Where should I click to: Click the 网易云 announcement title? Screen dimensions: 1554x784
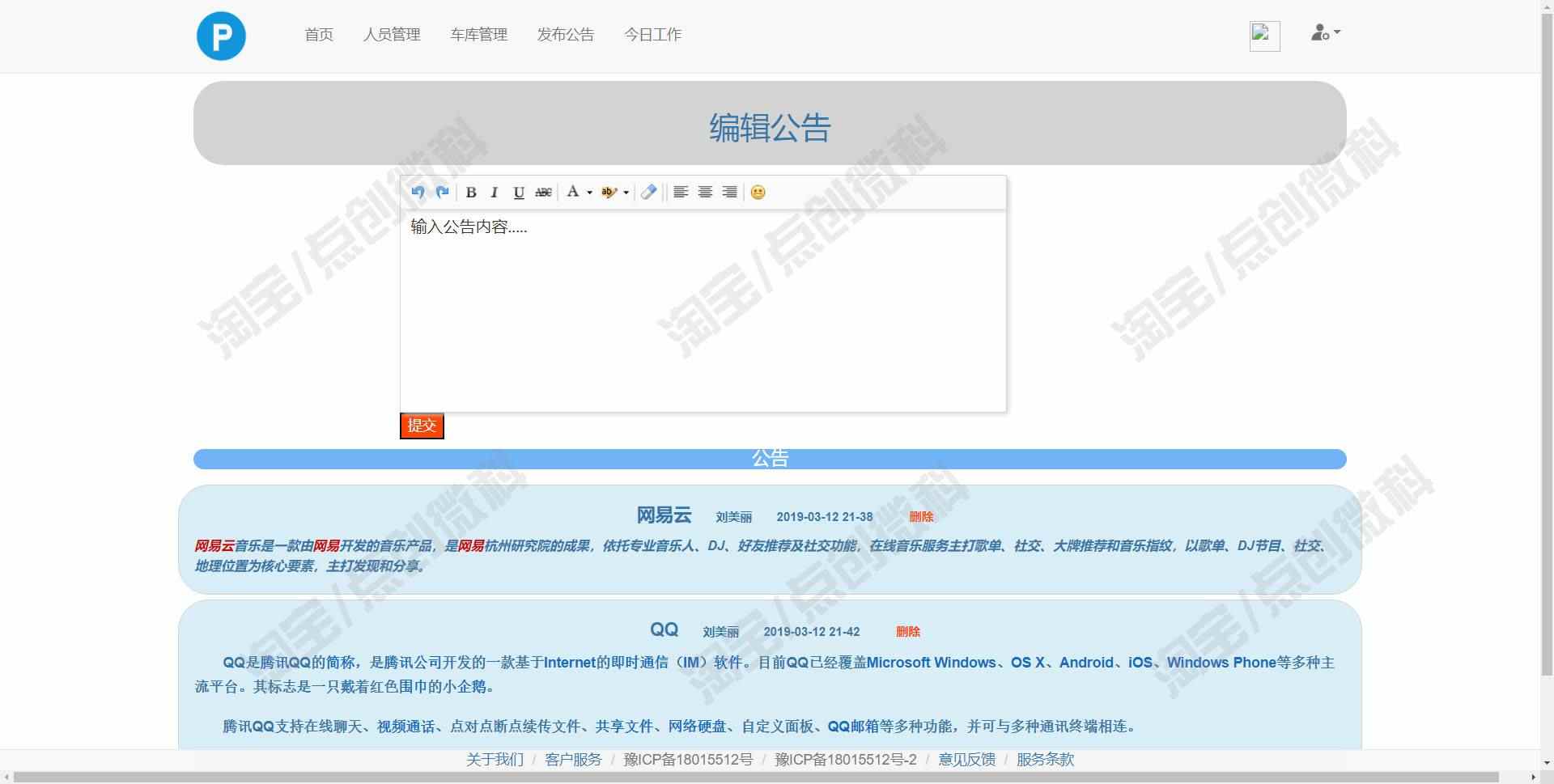coord(664,515)
